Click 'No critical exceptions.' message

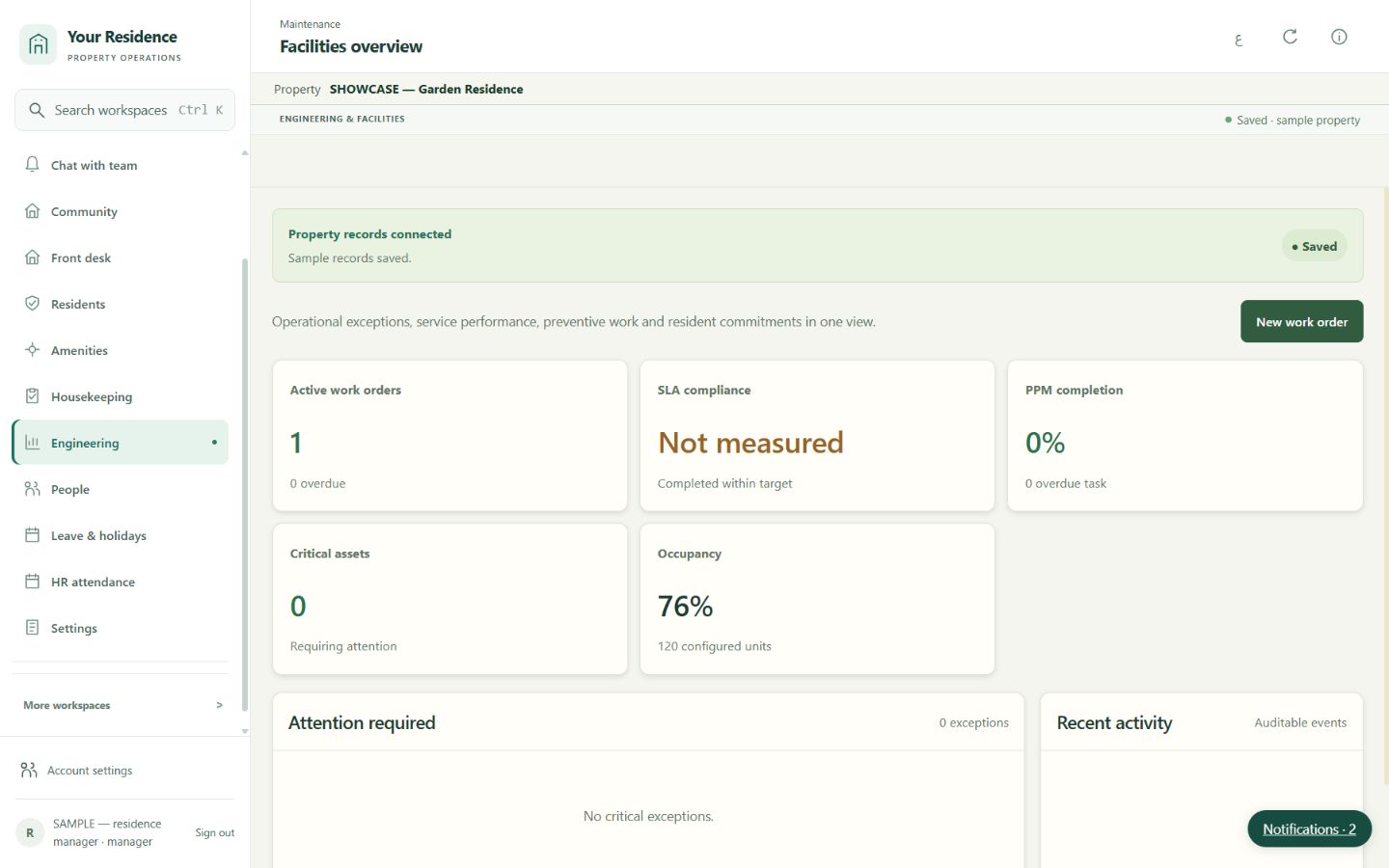[x=648, y=816]
